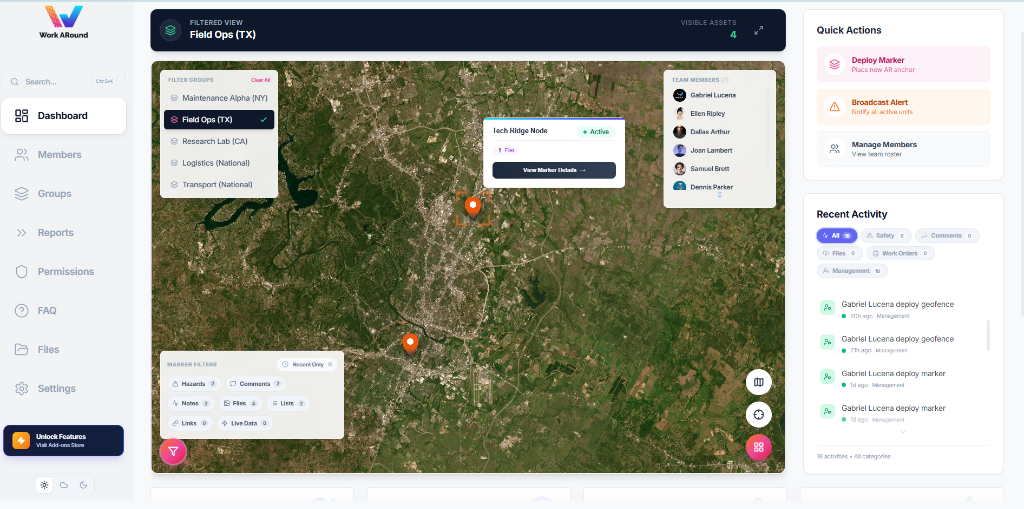
Task: Click the Files tag on marker popup
Action: point(506,150)
